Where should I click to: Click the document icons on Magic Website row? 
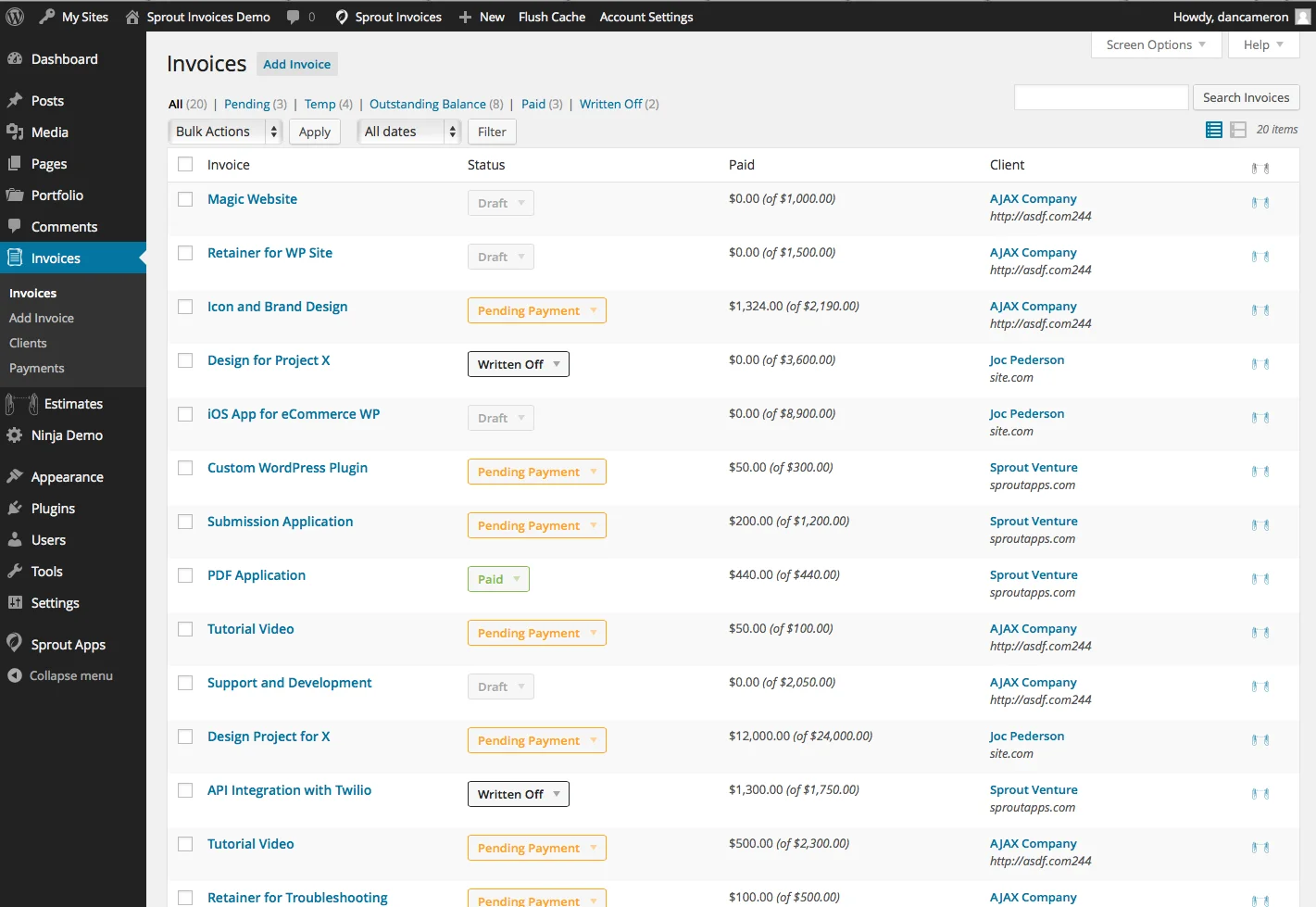tap(1262, 202)
